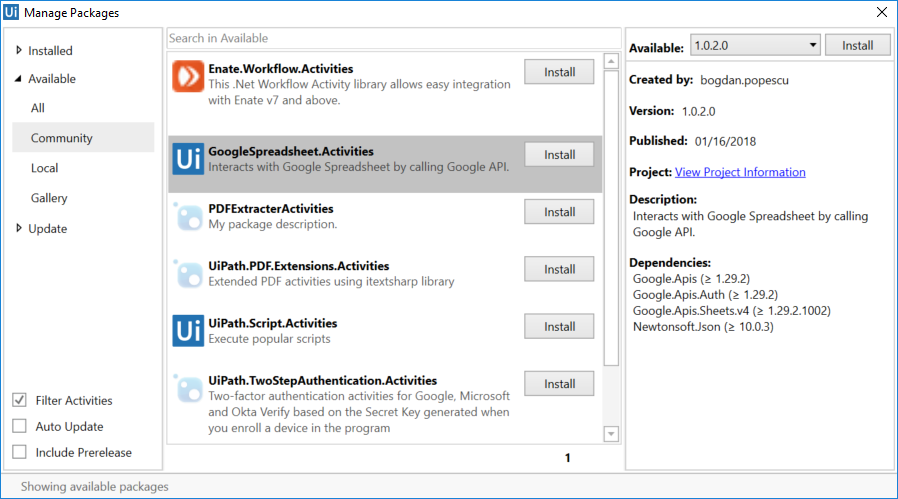Select the UiPath.Script.Activities package title
This screenshot has height=499, width=898.
[x=273, y=323]
